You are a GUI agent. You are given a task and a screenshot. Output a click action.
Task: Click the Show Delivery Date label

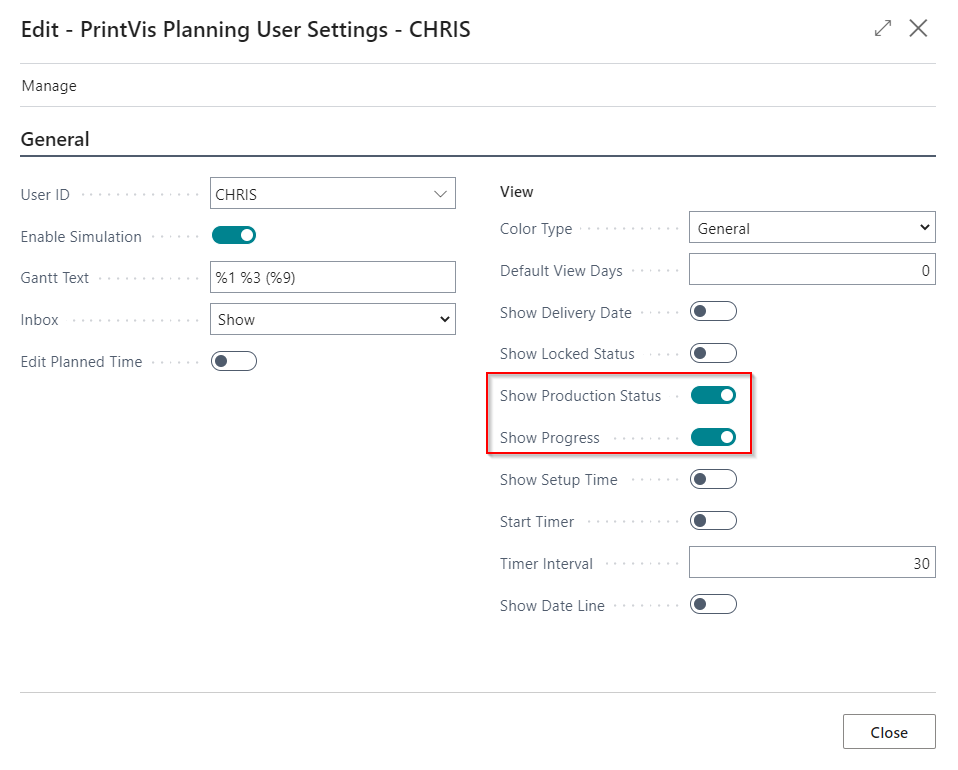[566, 313]
